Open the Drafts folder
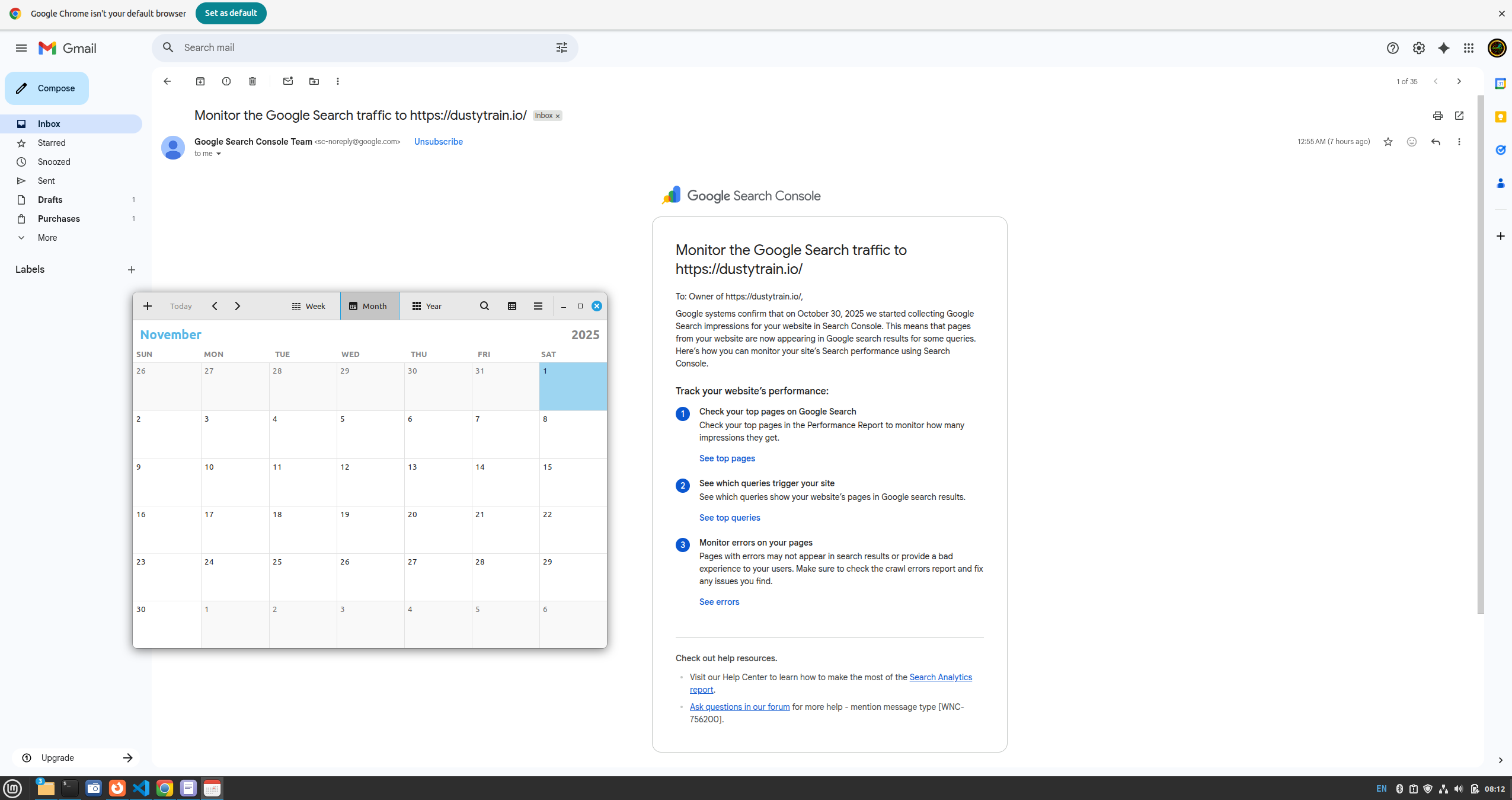The height and width of the screenshot is (800, 1512). tap(50, 200)
